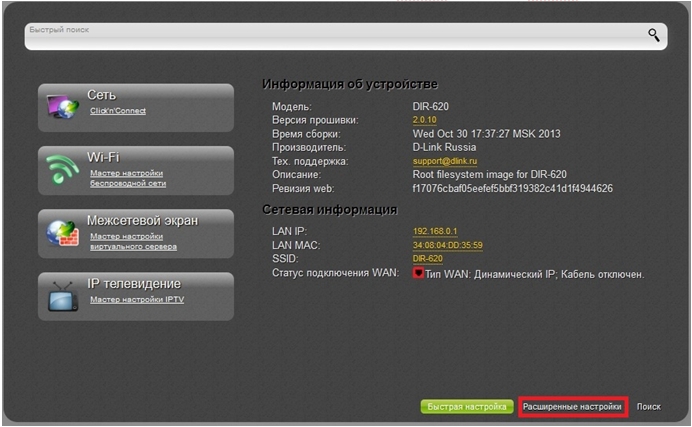
Task: Click the SSID DIR-620 link
Action: [x=427, y=258]
